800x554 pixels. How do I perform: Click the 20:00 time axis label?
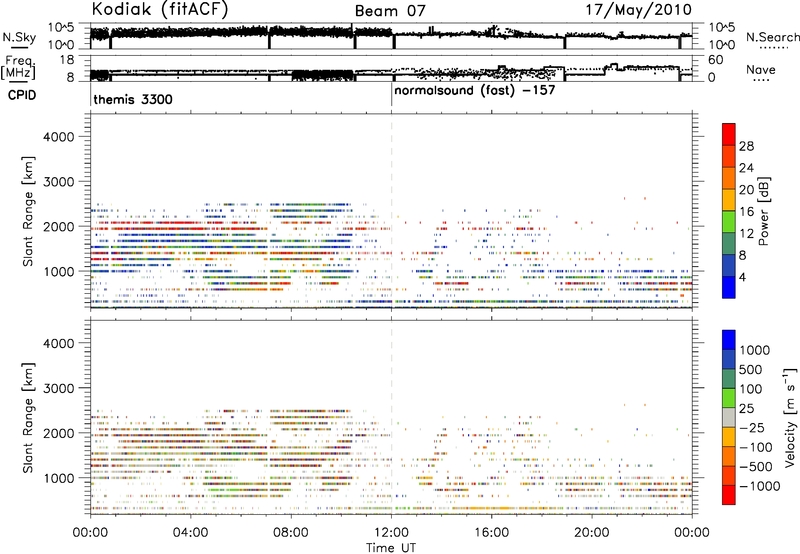[592, 533]
